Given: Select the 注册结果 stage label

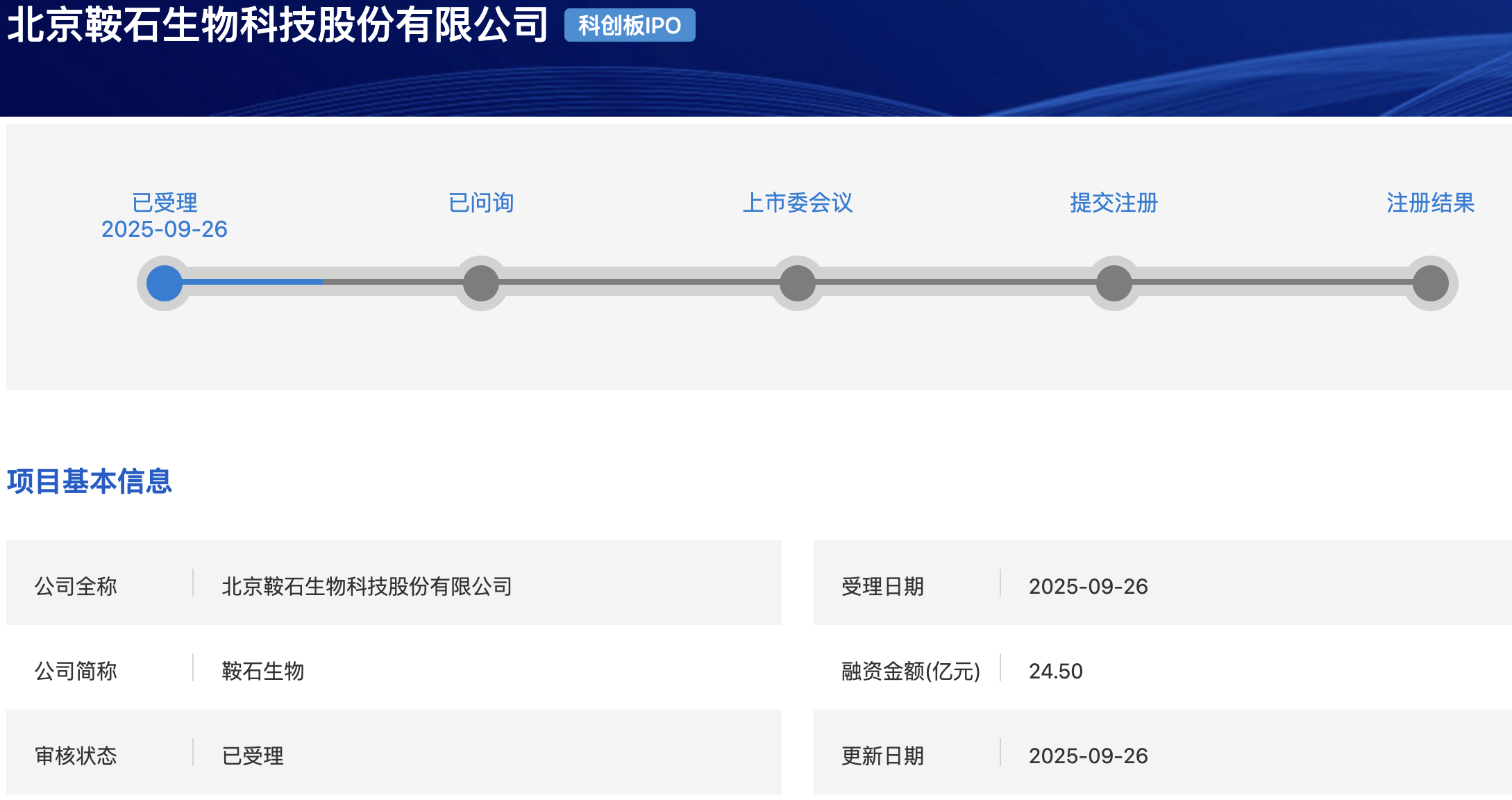Looking at the screenshot, I should coord(1431,203).
